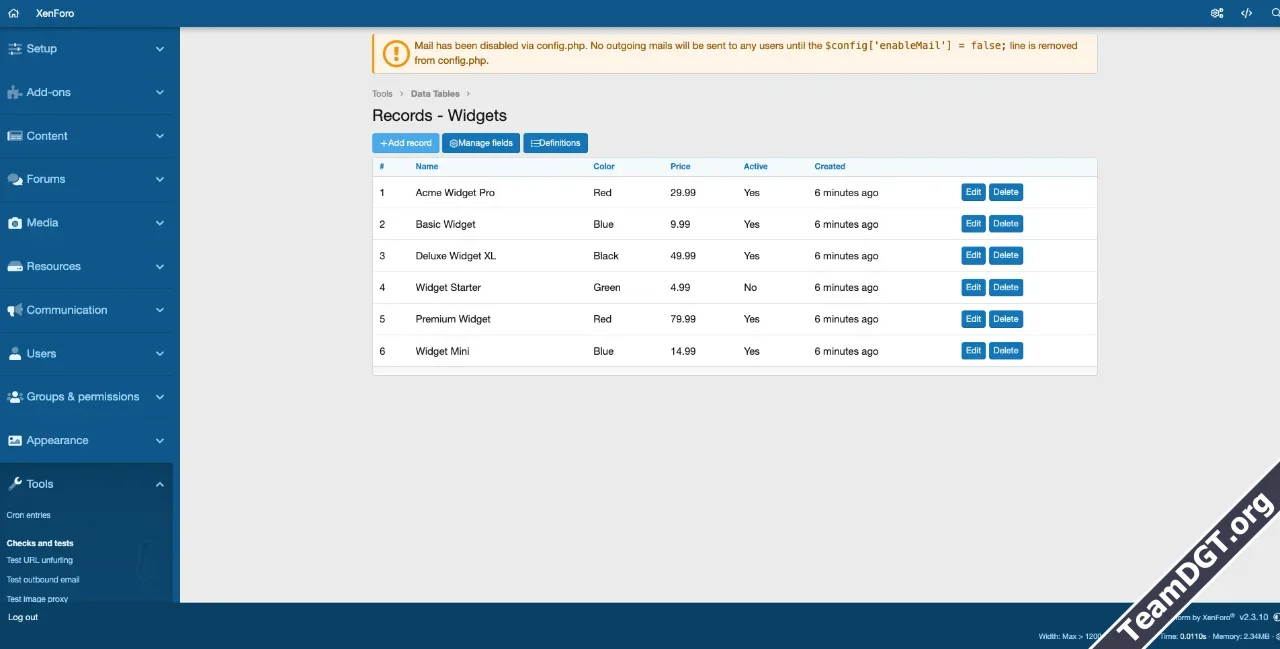Delete the Deluxe Widget XL record

tap(1005, 256)
